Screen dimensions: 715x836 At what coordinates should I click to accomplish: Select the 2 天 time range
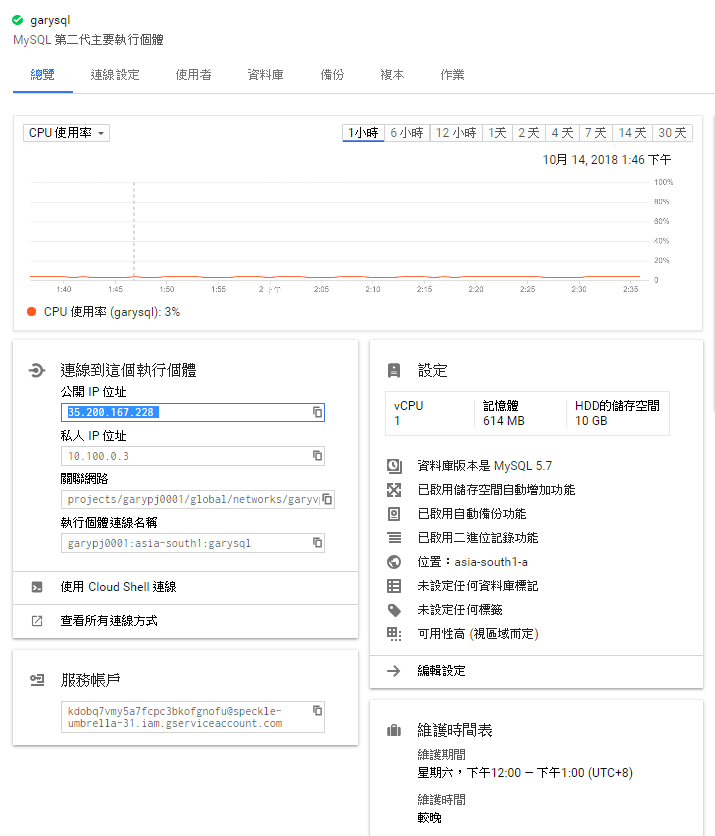(529, 133)
